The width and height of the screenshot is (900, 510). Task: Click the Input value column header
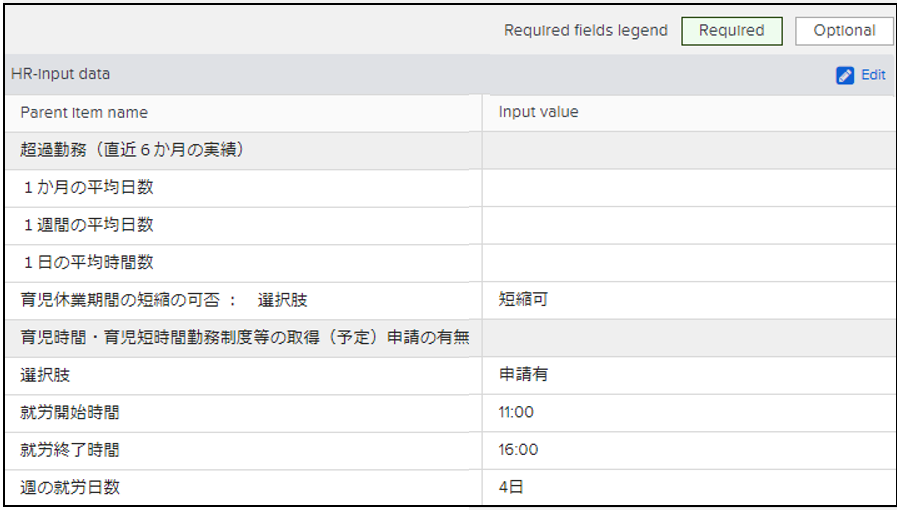click(x=538, y=112)
